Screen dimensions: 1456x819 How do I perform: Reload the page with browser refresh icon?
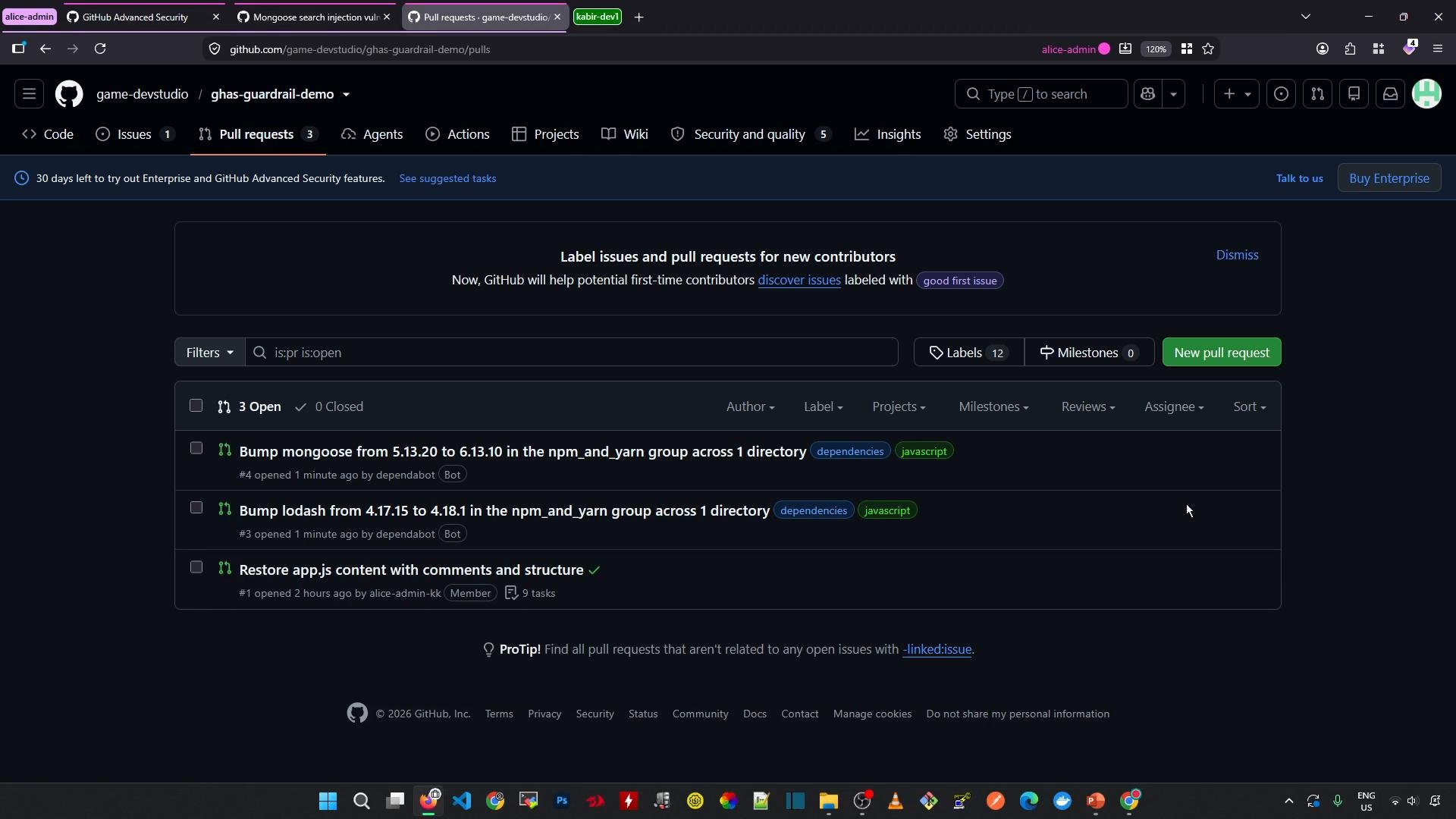click(x=100, y=49)
